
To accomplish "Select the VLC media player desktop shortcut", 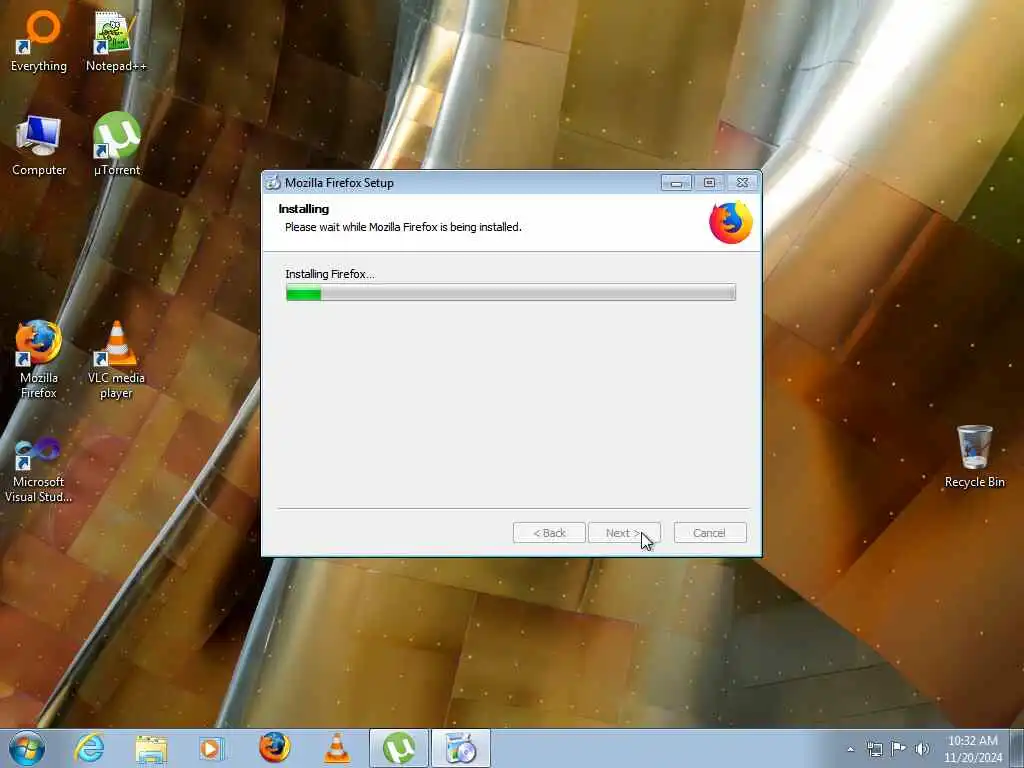I will (x=116, y=359).
